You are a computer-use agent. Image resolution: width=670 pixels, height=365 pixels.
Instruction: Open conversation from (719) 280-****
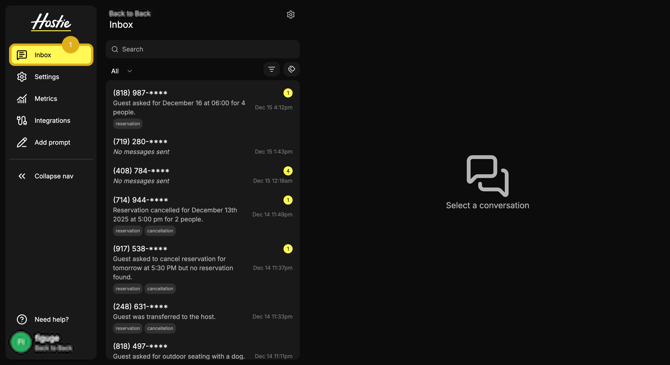(203, 146)
